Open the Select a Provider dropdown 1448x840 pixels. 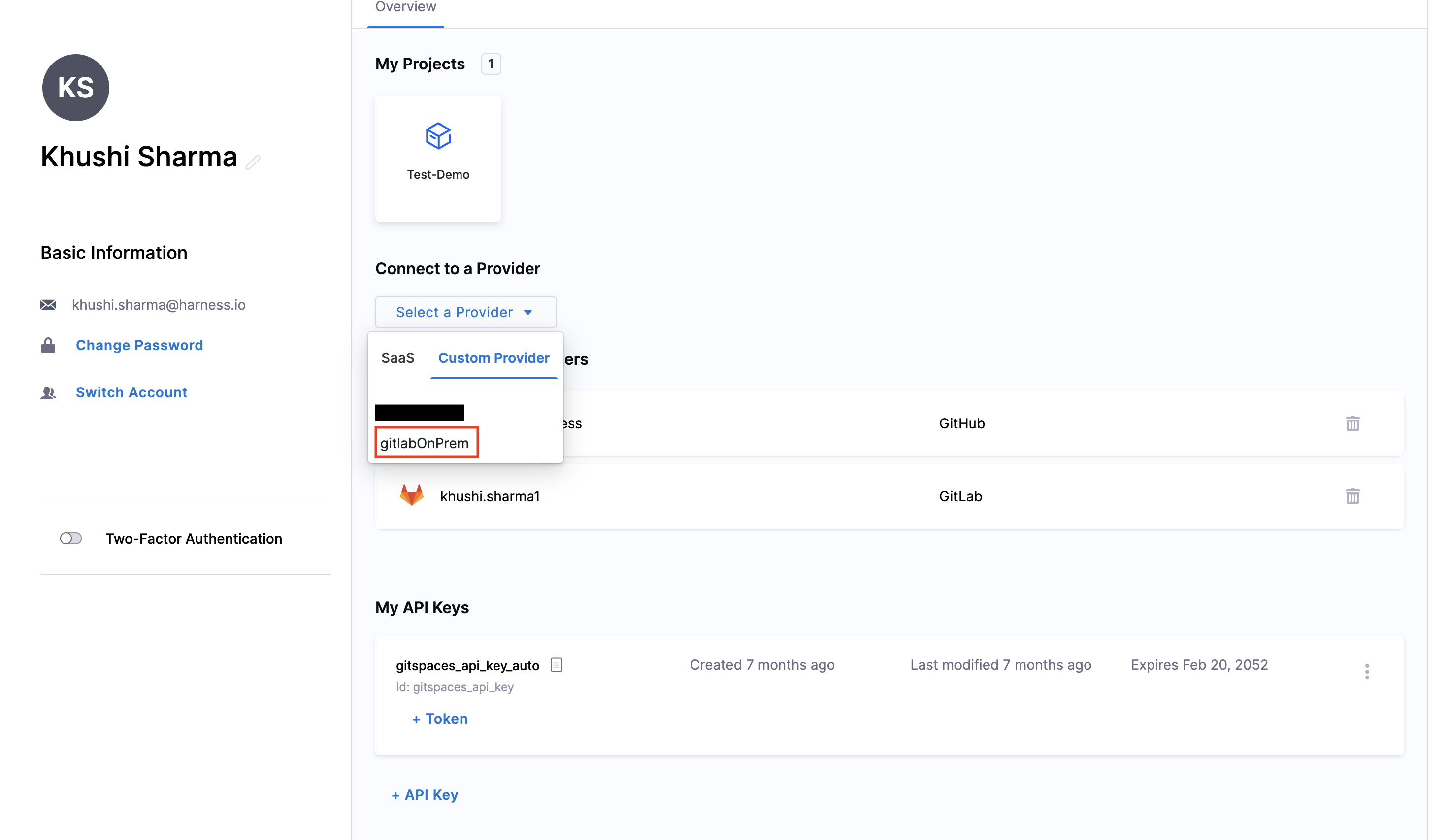point(465,312)
